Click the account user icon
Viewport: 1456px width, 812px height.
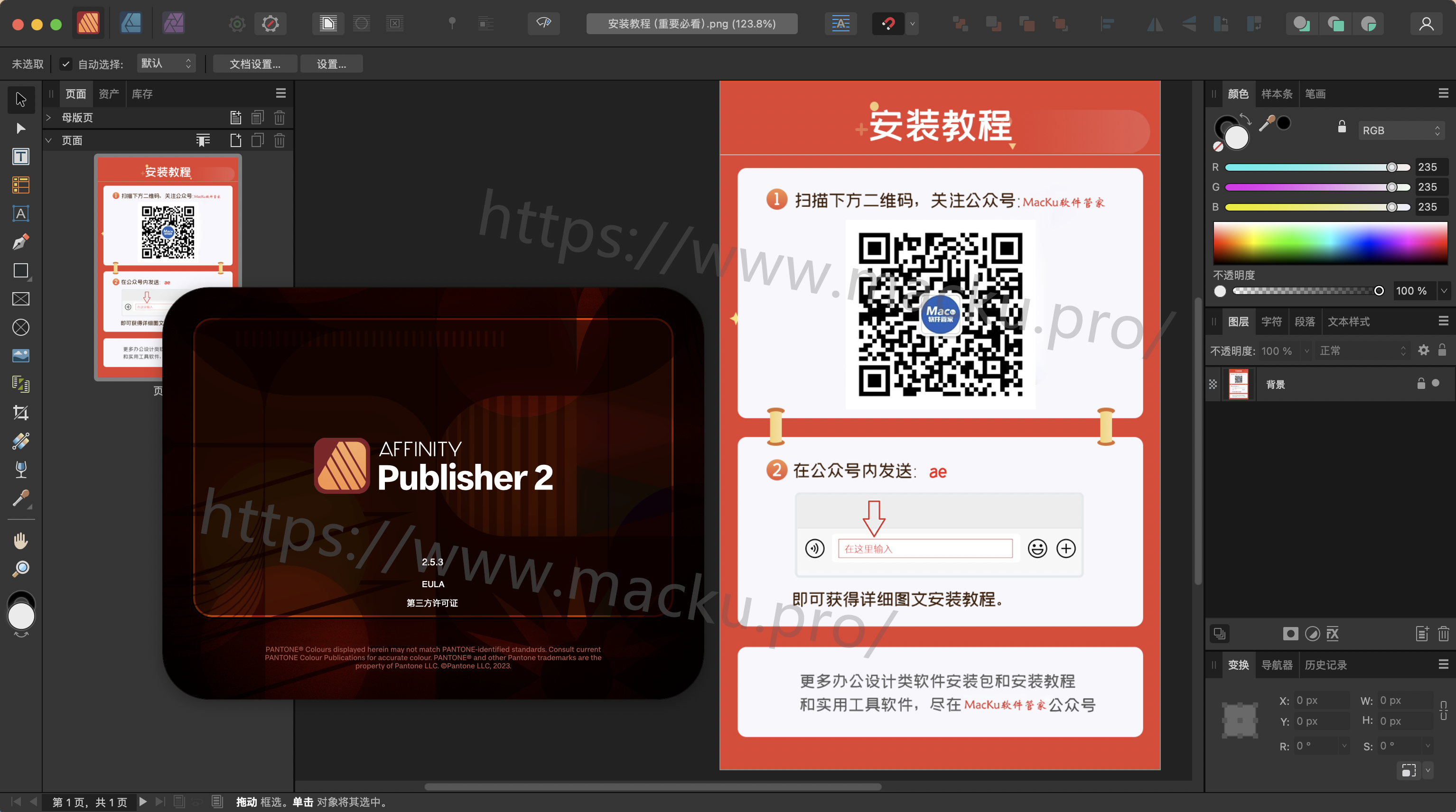[1426, 24]
